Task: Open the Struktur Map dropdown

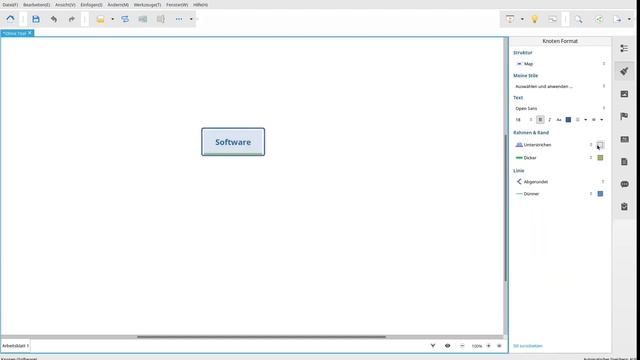Action: tap(560, 64)
